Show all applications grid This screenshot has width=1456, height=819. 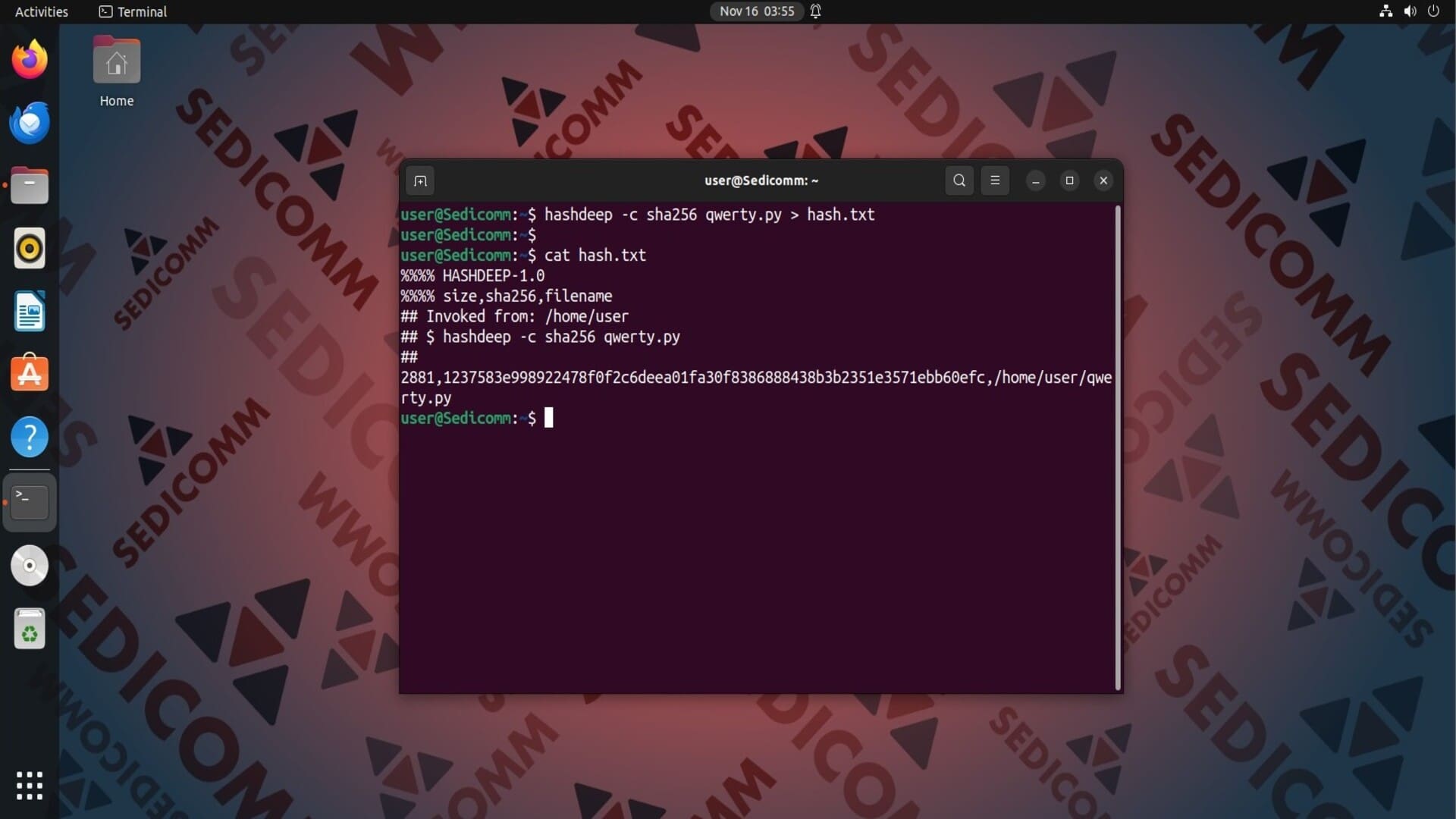pos(30,786)
